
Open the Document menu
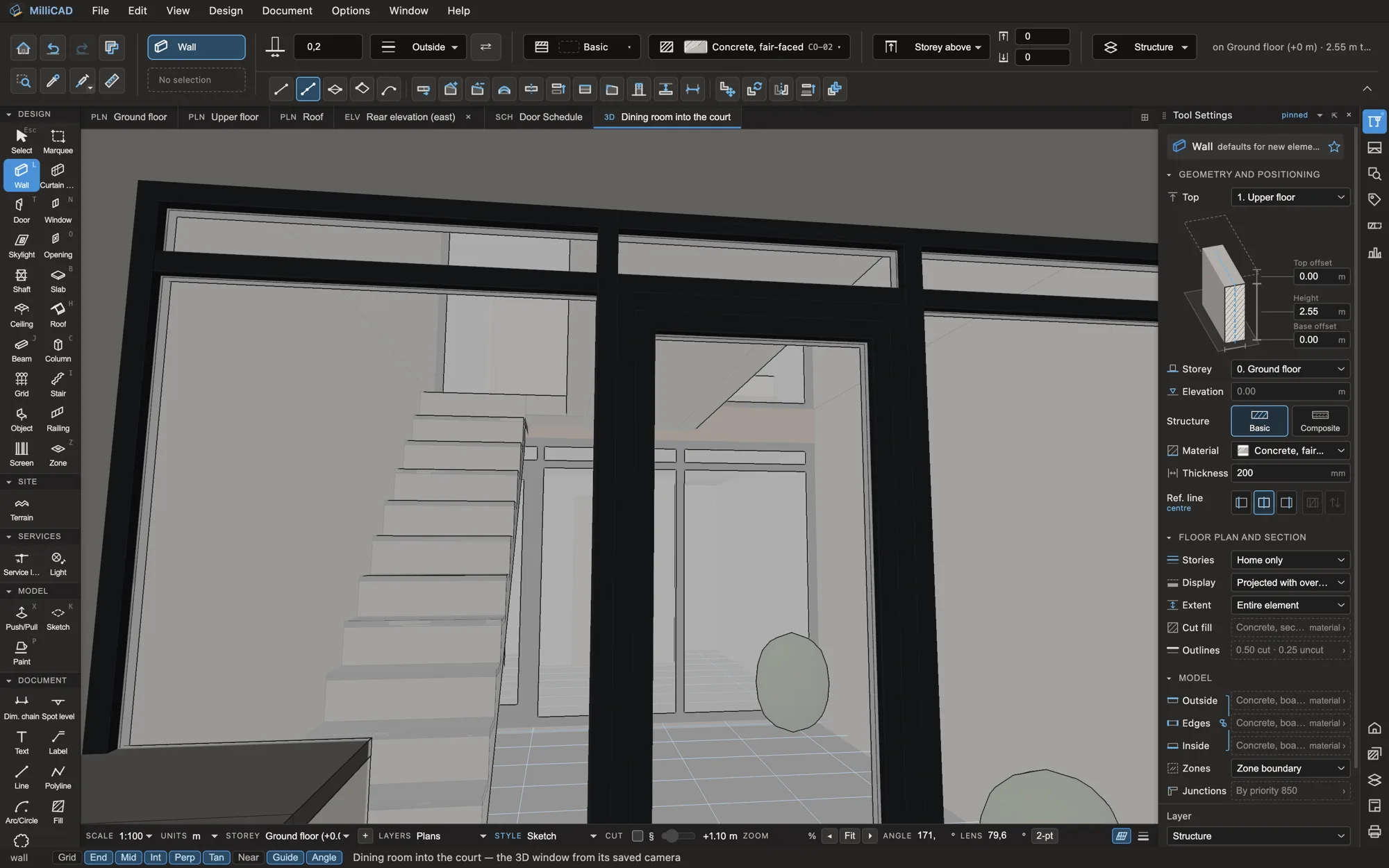287,10
